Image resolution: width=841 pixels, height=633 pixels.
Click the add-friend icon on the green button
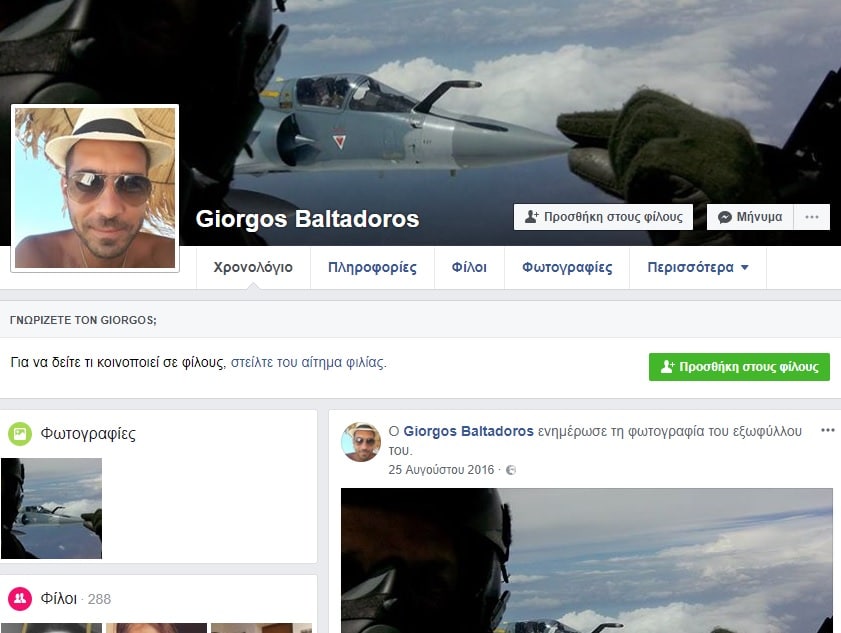[x=667, y=367]
